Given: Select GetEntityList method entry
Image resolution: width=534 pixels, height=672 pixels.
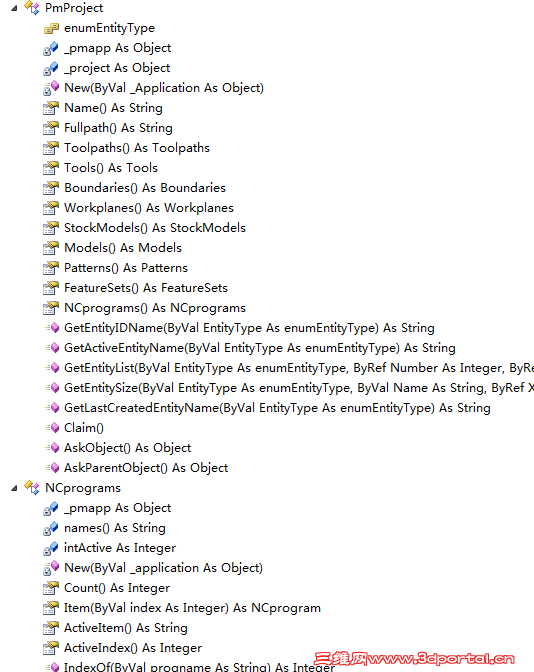Looking at the screenshot, I should coord(299,368).
